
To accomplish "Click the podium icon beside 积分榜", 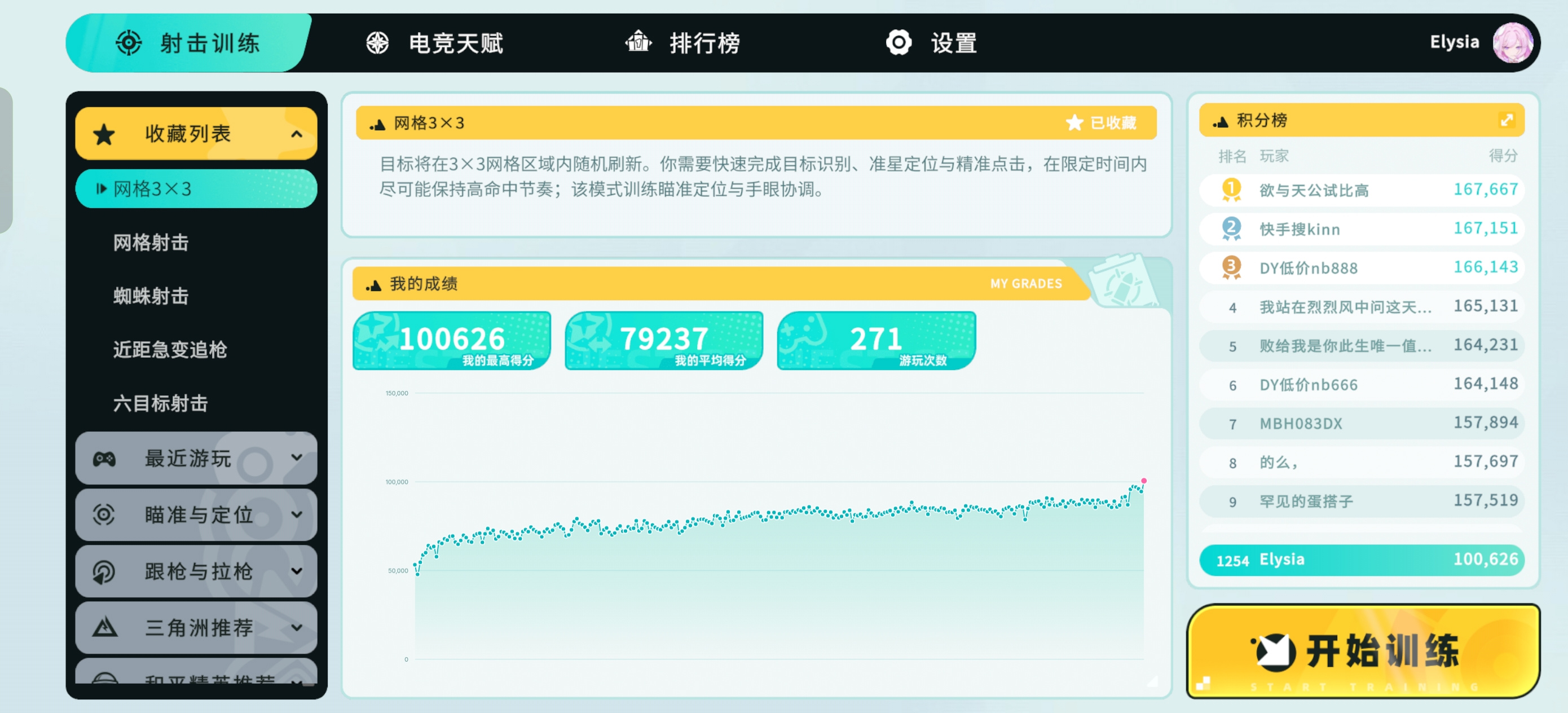I will click(1221, 122).
